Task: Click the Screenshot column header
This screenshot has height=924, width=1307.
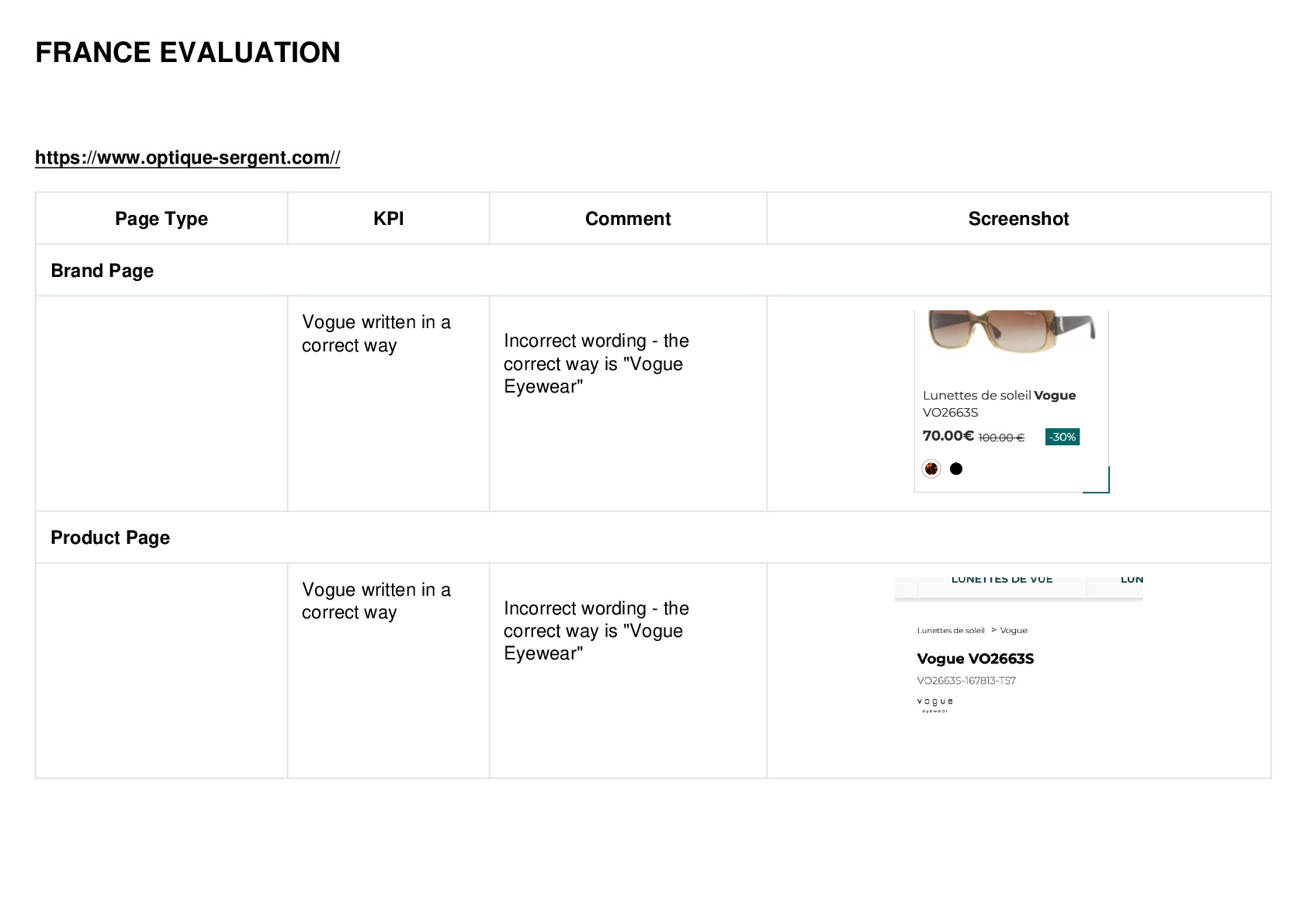Action: click(x=1018, y=219)
